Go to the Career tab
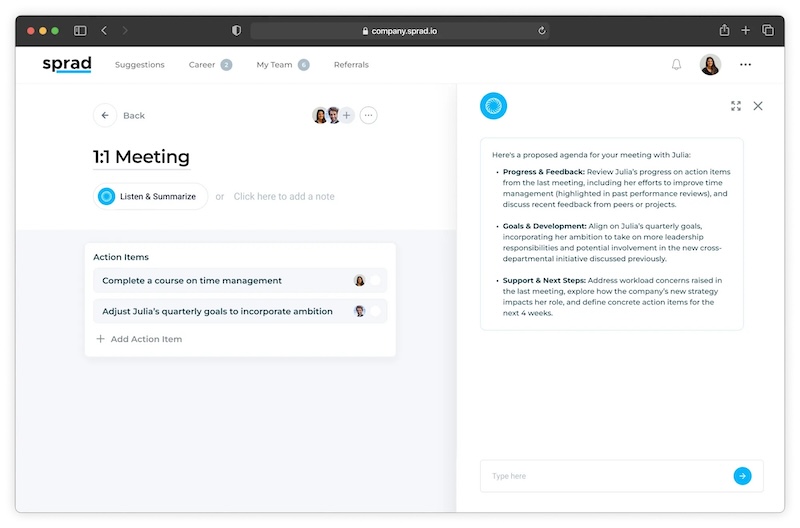Screen dimensions: 800x528 [x=202, y=65]
